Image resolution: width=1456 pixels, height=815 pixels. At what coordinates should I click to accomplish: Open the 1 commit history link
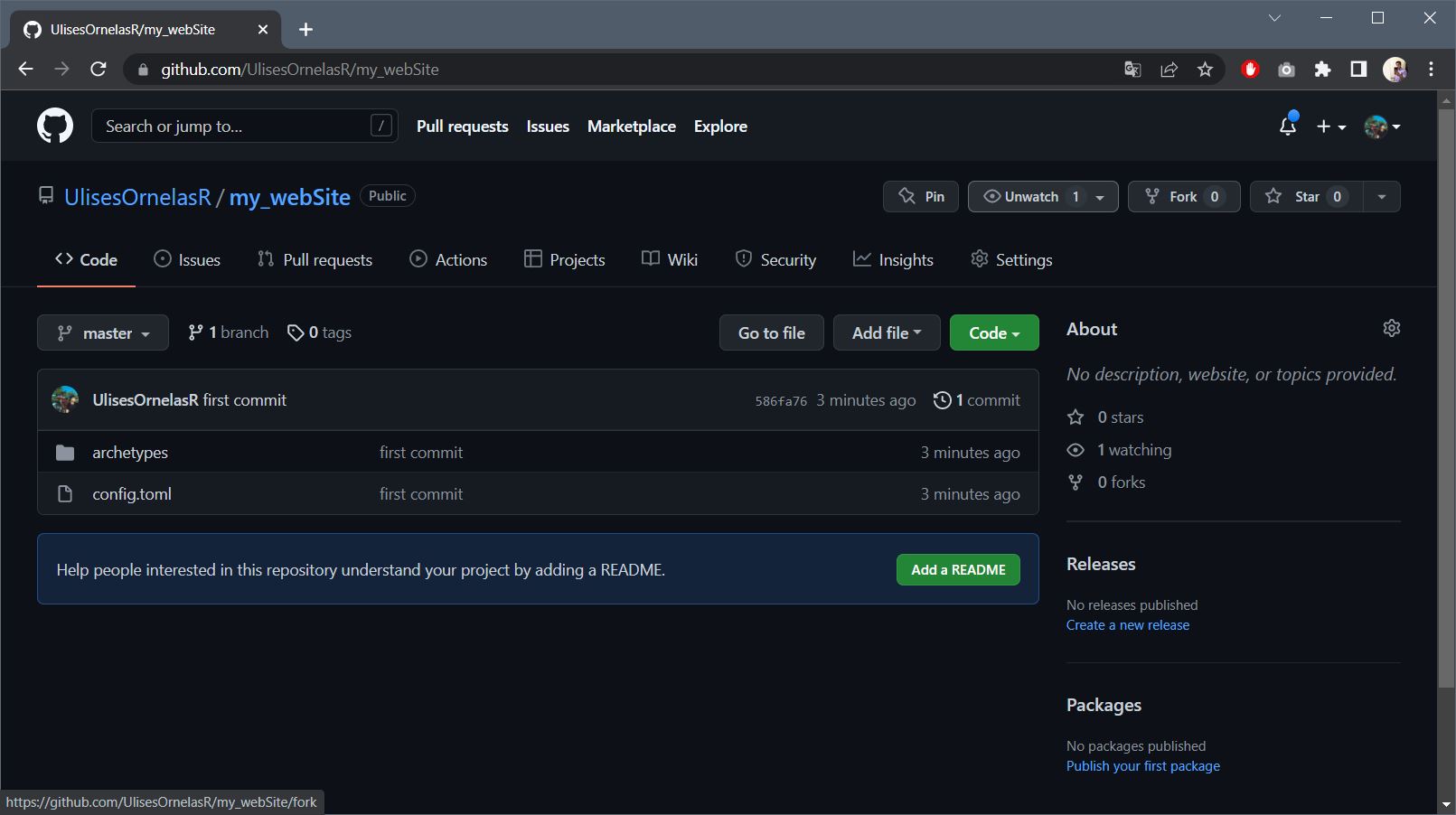tap(977, 400)
